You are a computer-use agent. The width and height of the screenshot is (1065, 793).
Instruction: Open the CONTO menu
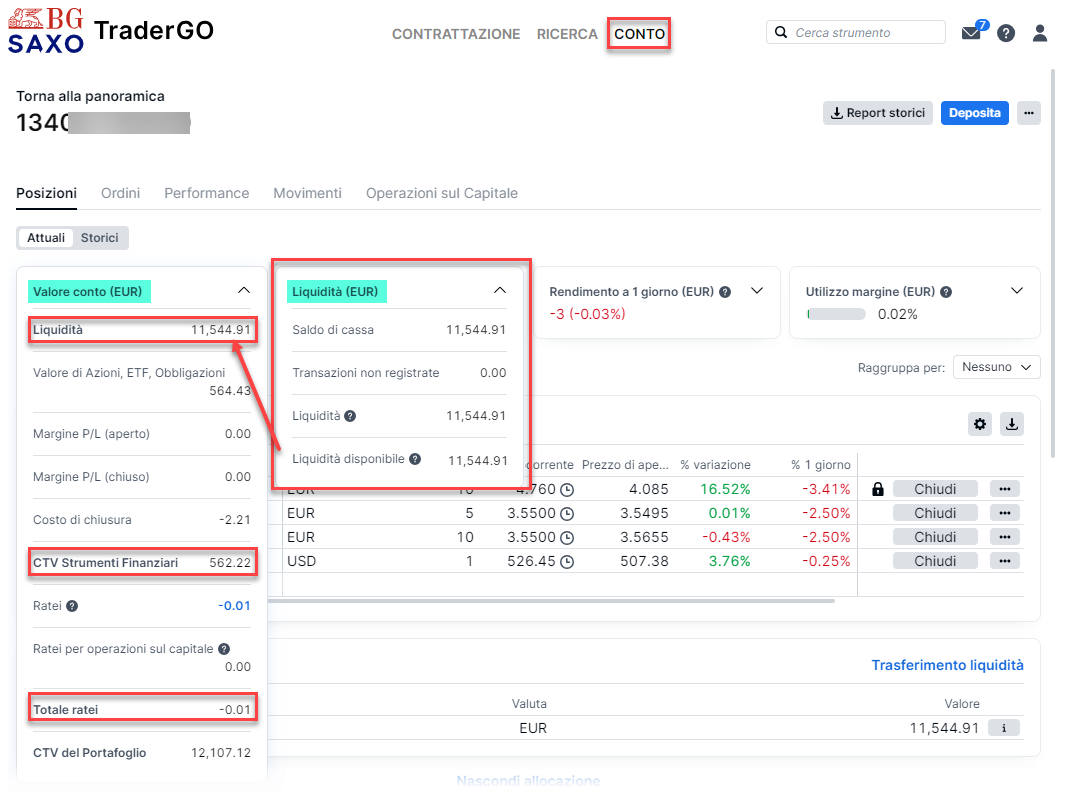[x=639, y=34]
